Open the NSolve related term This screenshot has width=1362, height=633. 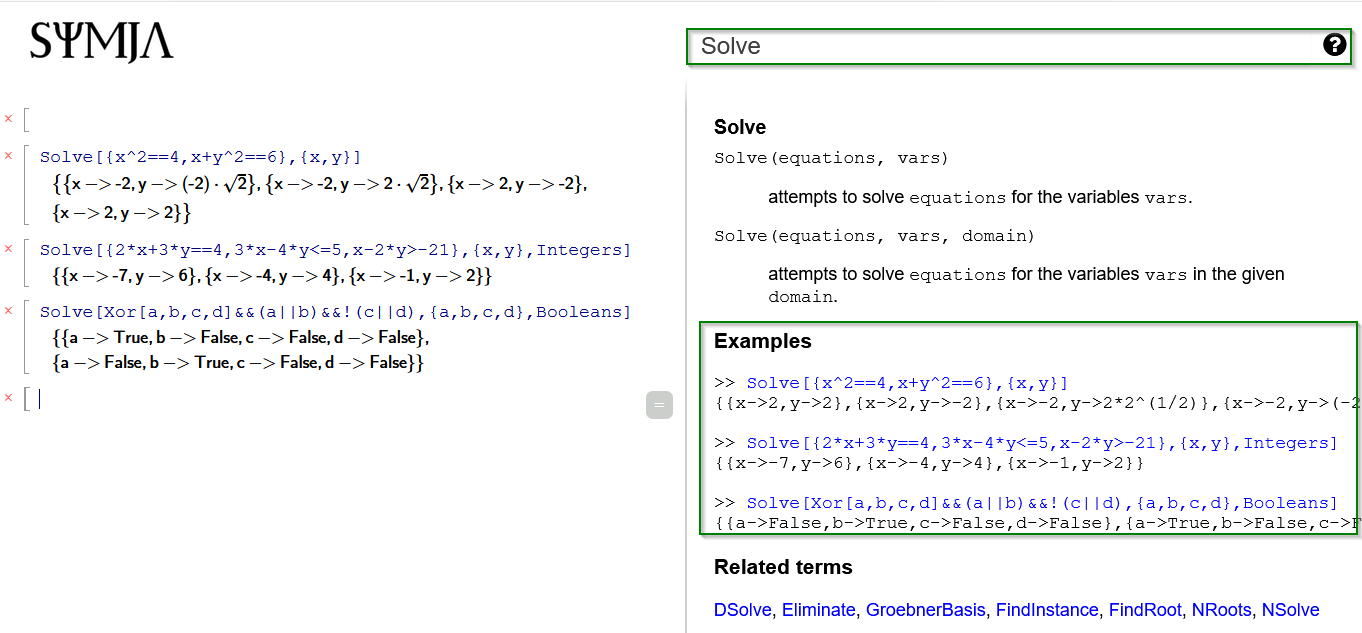1290,610
